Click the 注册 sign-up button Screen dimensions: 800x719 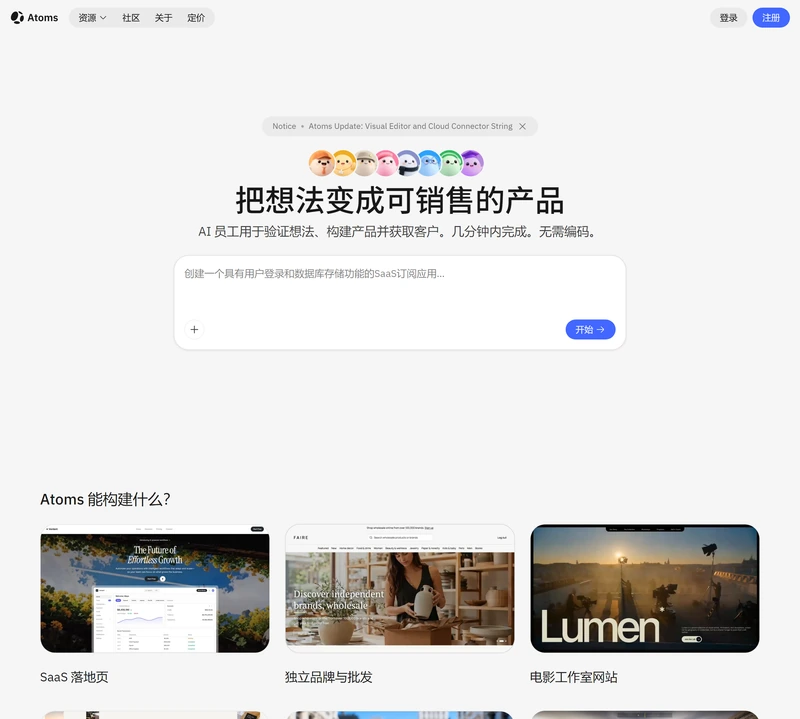pos(770,18)
